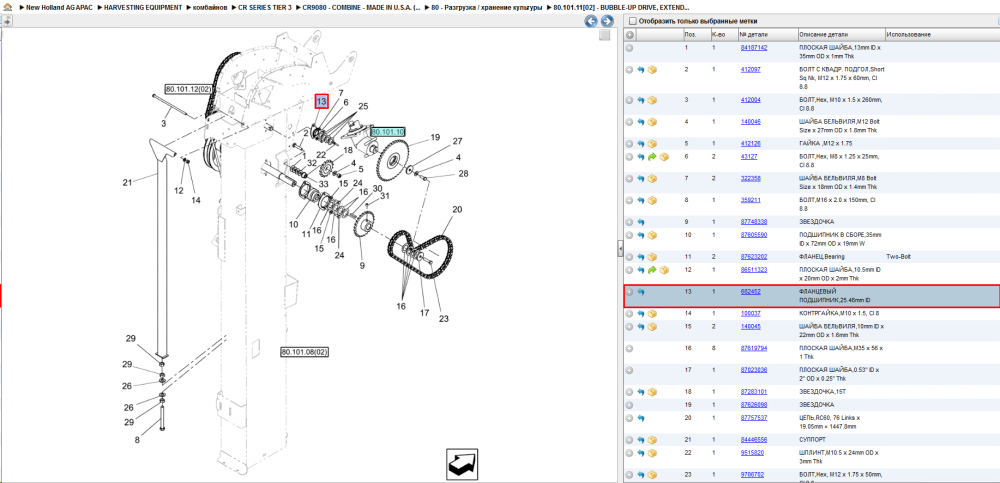
Task: Click box icon for part 359211
Action: (x=652, y=200)
